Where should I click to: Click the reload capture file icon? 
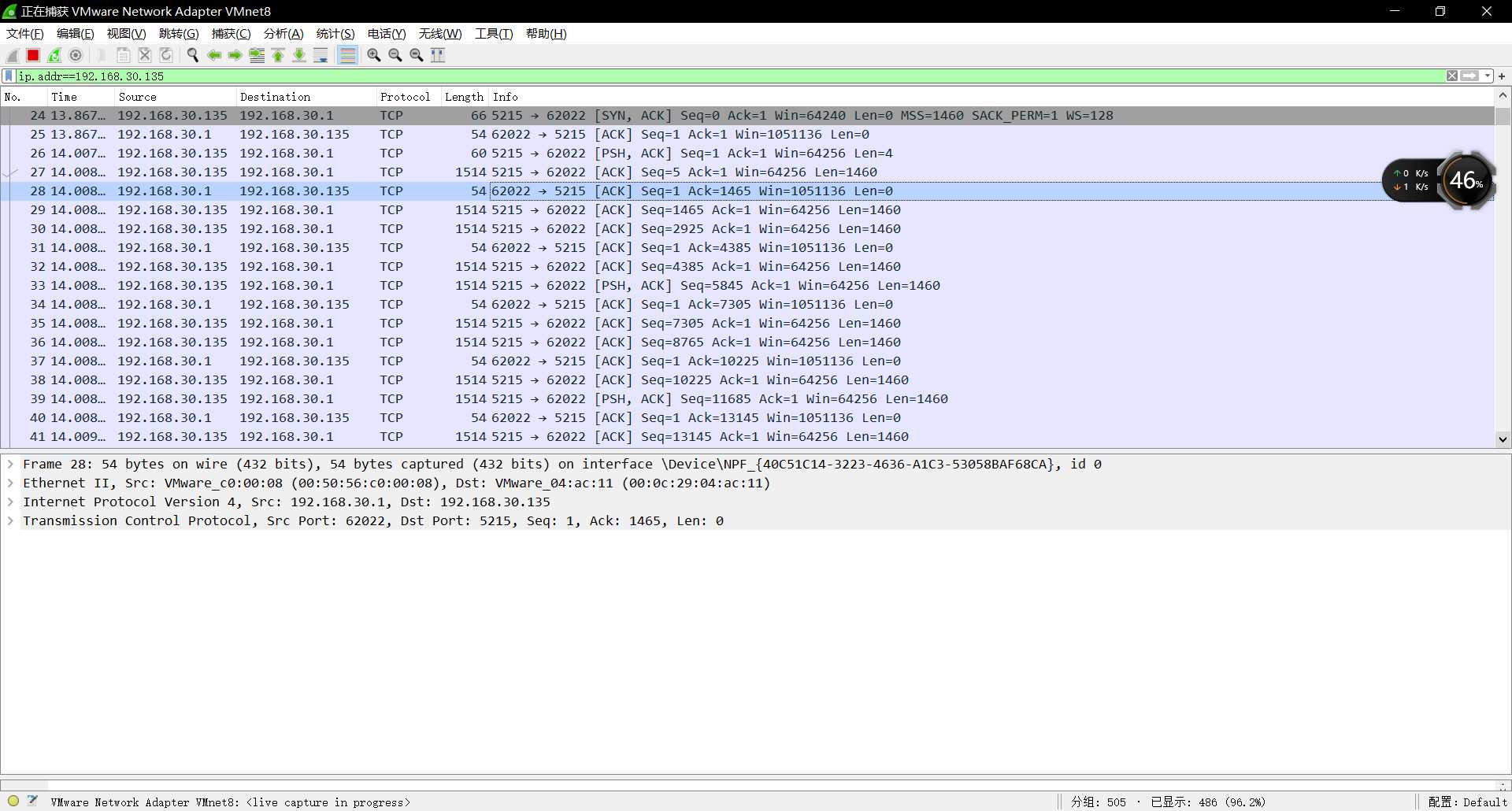coord(166,55)
